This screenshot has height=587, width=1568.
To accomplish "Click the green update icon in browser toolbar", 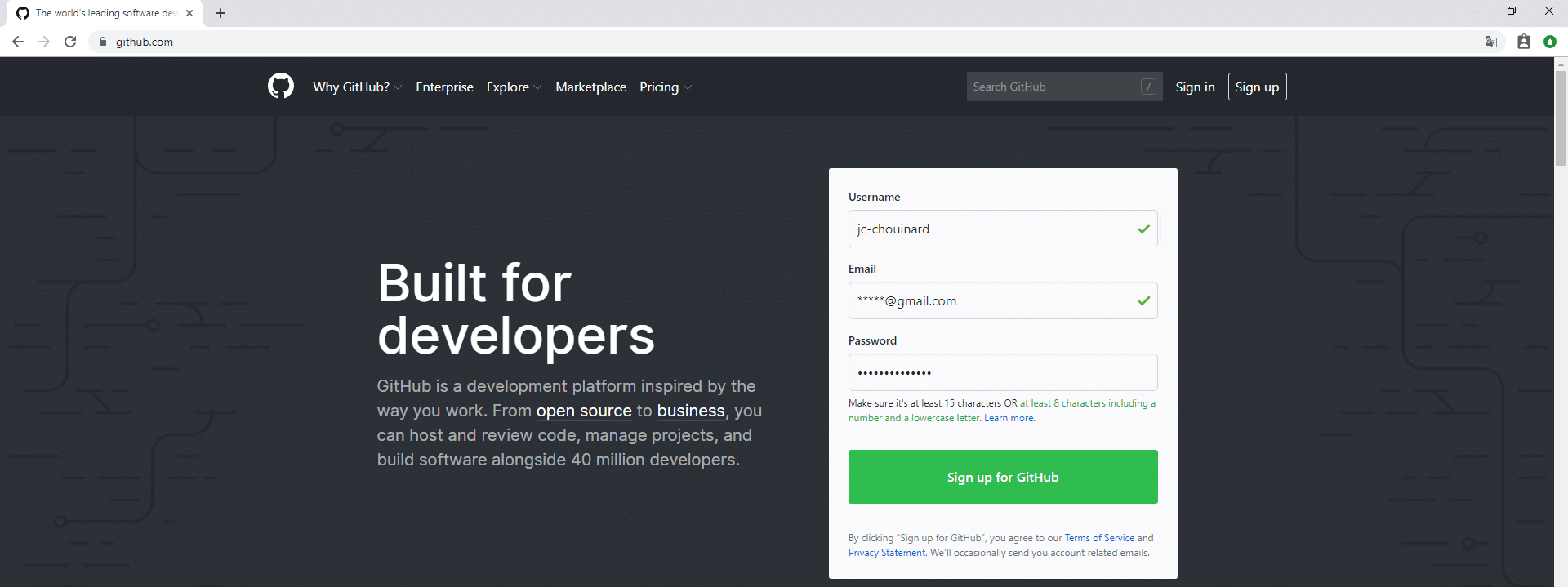I will coord(1549,42).
